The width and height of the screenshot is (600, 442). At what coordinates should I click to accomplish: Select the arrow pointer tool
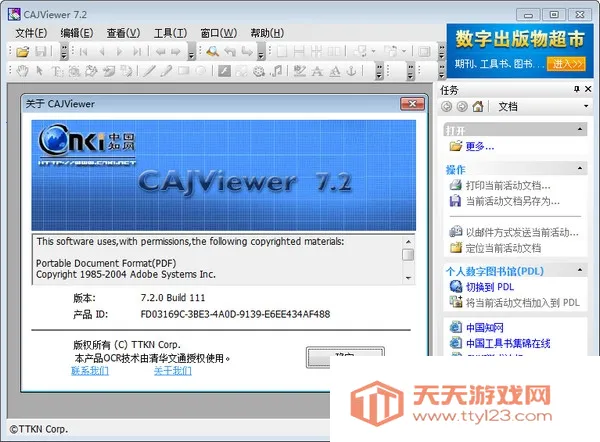pyautogui.click(x=39, y=71)
